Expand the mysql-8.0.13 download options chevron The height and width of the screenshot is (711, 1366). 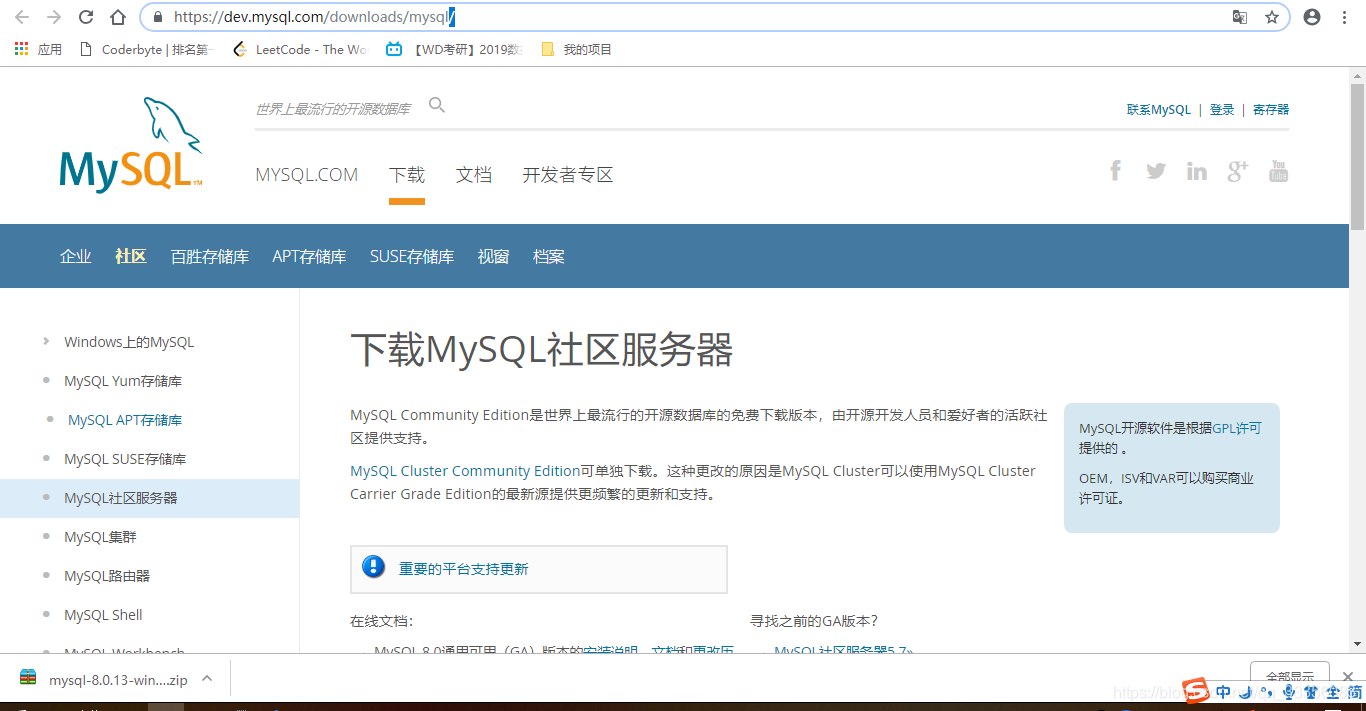[x=207, y=678]
